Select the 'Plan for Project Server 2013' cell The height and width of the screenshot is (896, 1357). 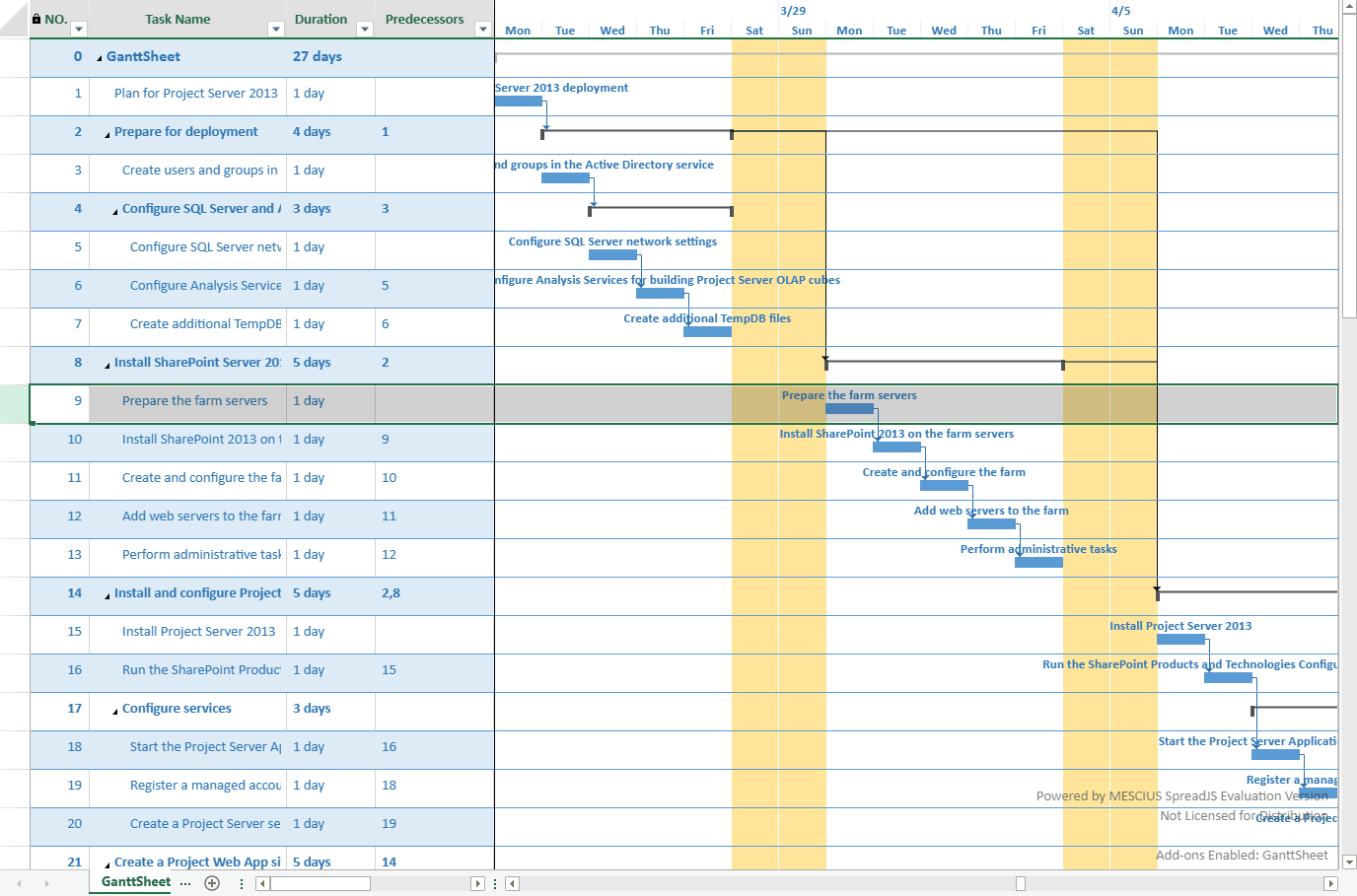(187, 95)
